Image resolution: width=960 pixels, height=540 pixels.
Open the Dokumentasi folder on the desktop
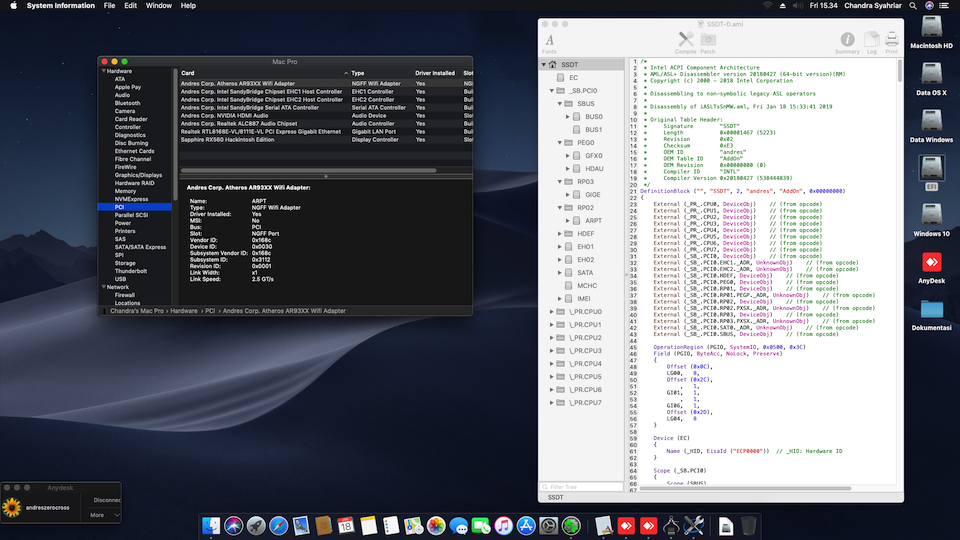(x=931, y=310)
